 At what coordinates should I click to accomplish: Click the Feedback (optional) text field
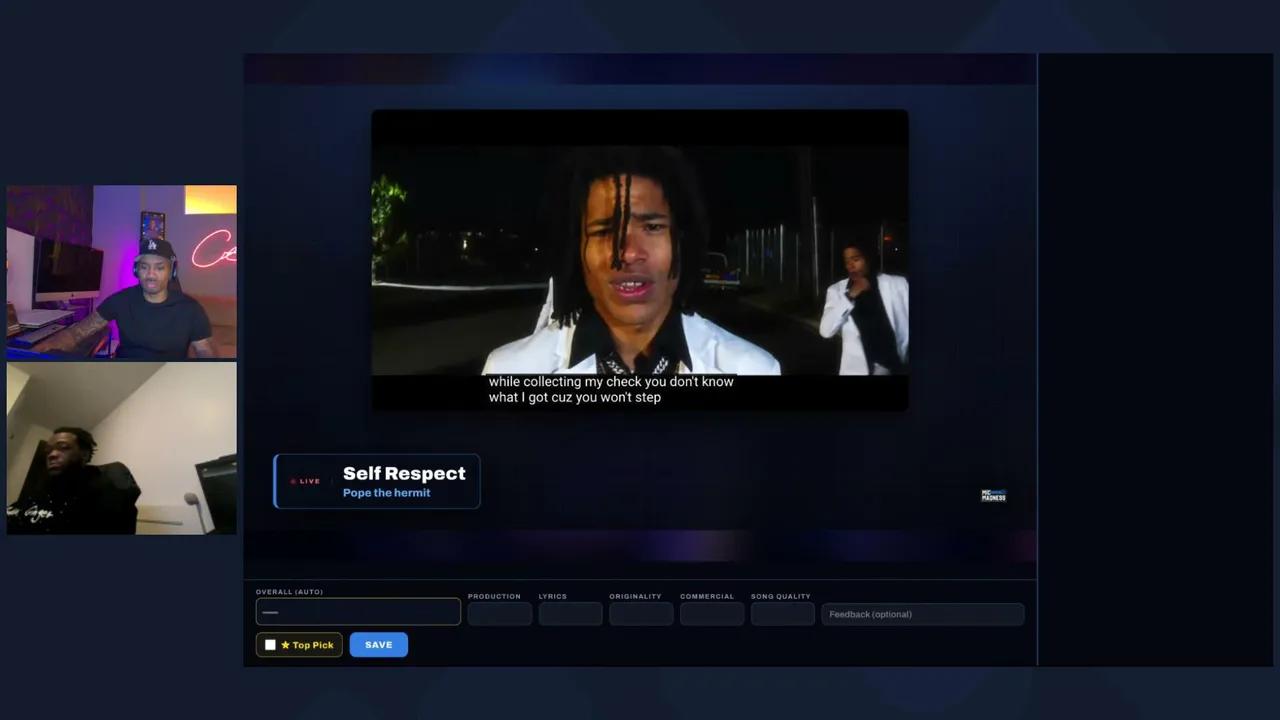pyautogui.click(x=923, y=614)
